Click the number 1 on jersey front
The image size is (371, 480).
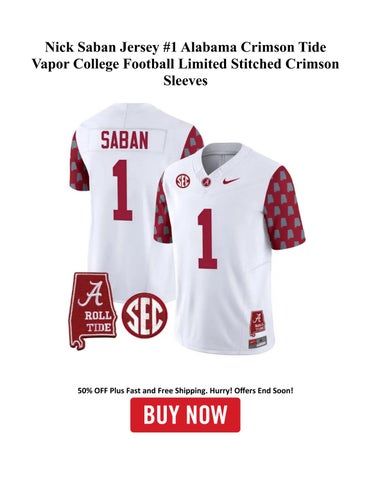click(x=208, y=239)
